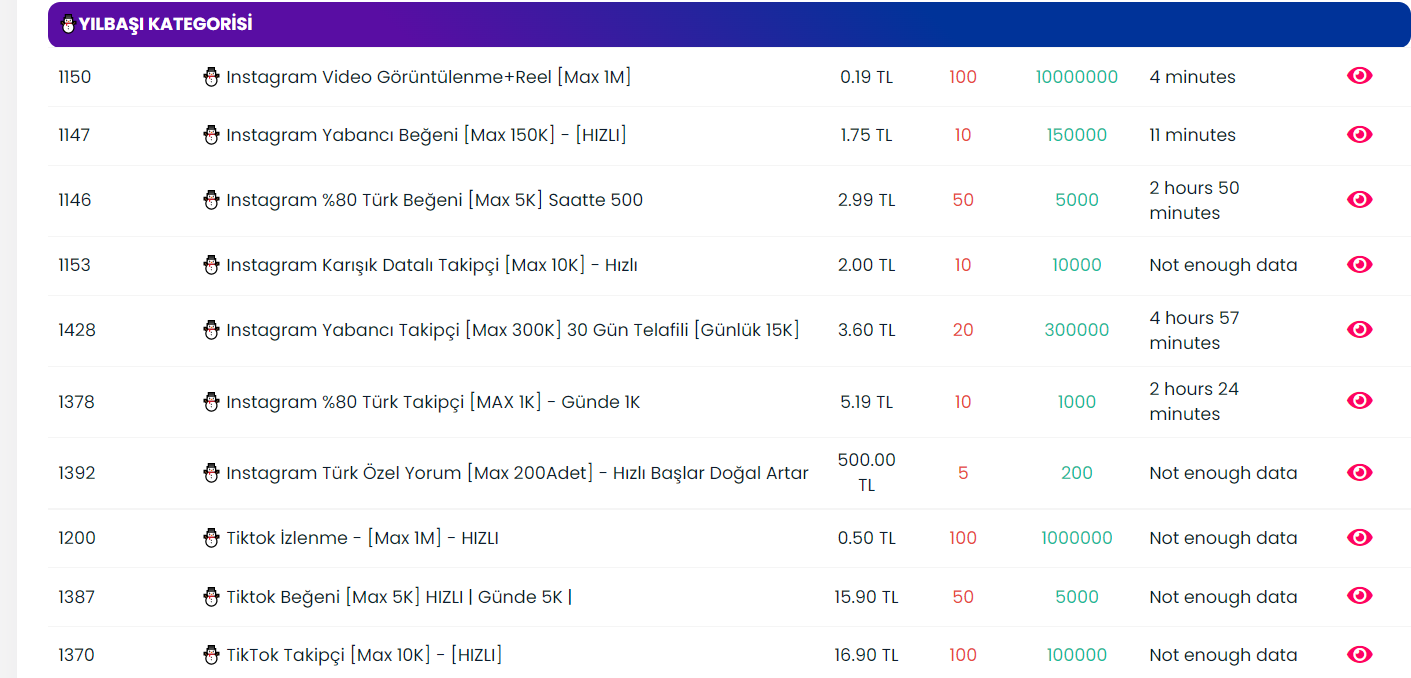Click Tiktok İzlenme - [Max 1M] - HIZLI
Image resolution: width=1411 pixels, height=678 pixels.
(362, 538)
